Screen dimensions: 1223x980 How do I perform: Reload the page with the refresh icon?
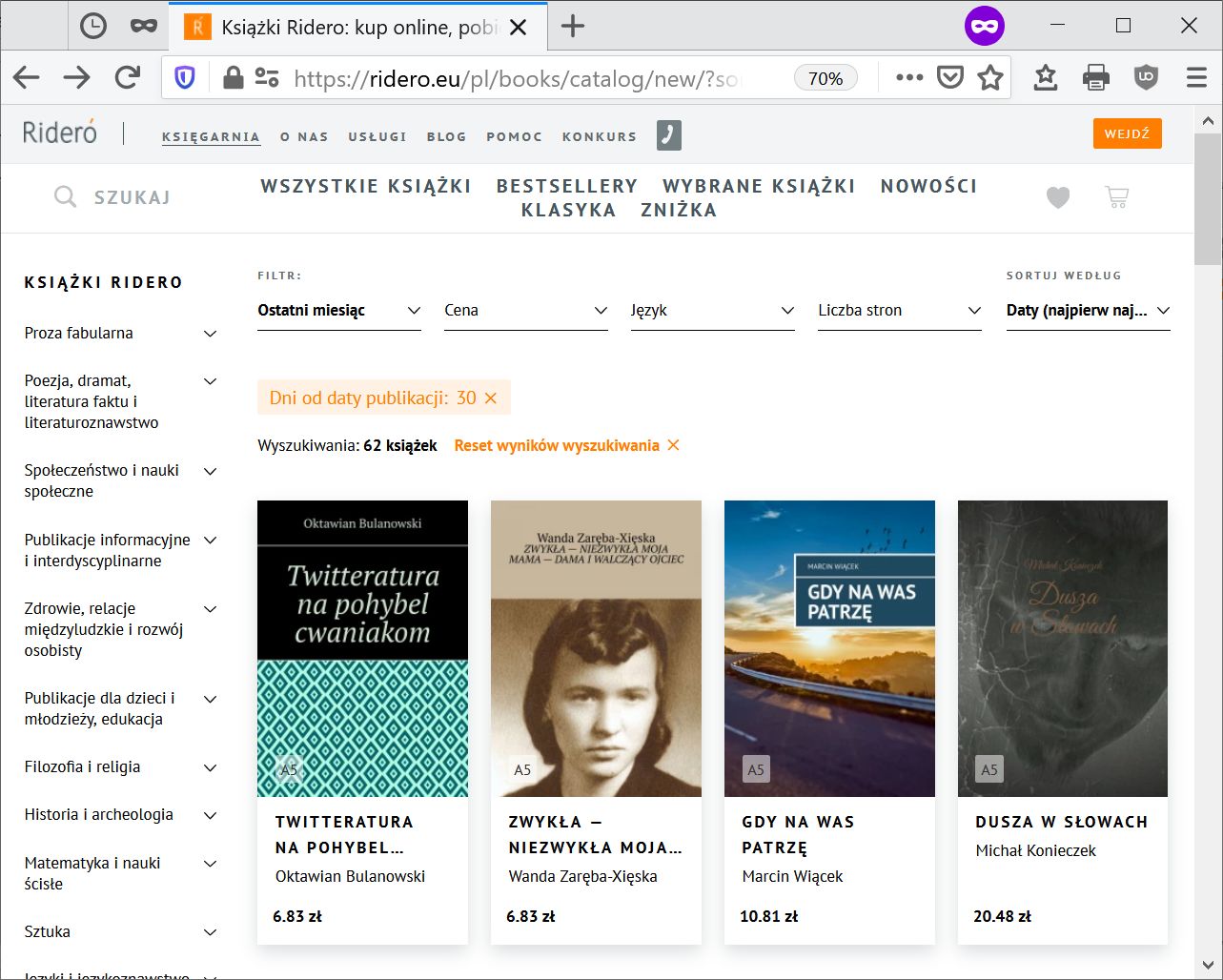127,78
